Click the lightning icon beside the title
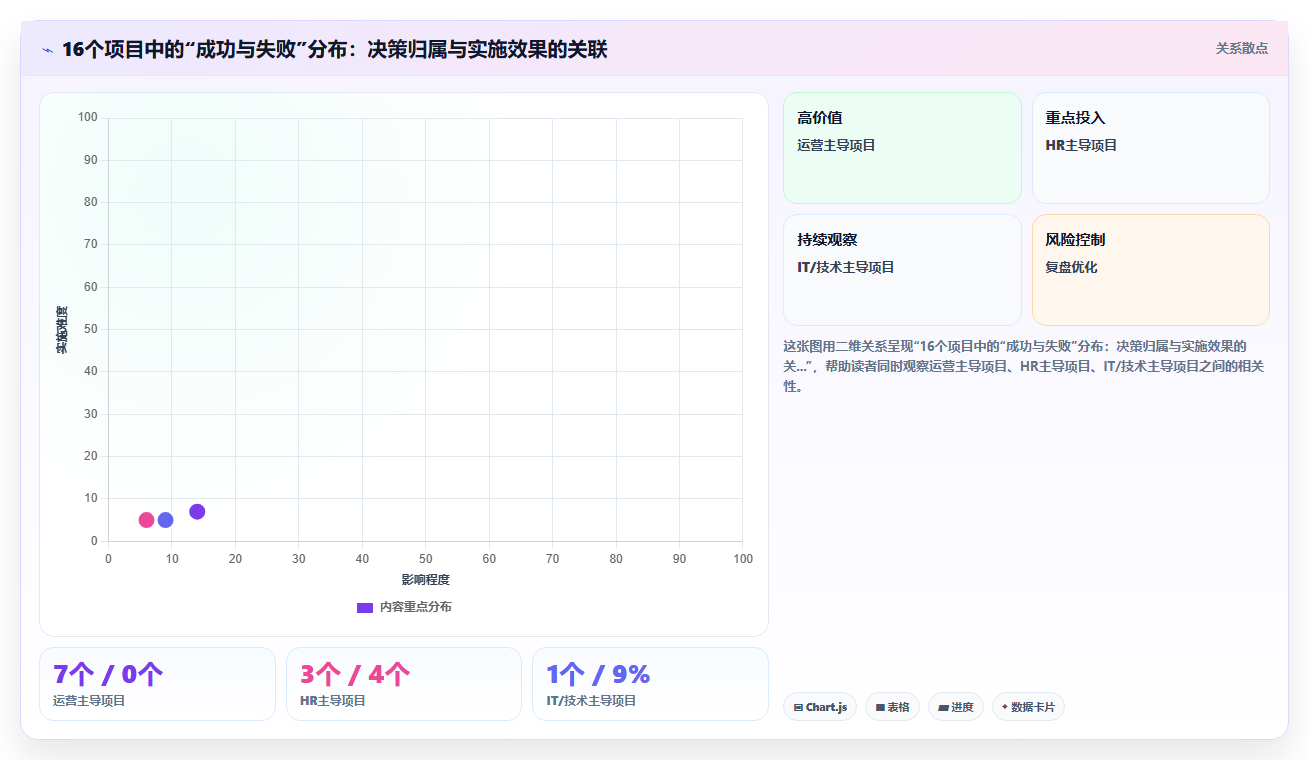Screen dimensions: 1309x760 [47, 50]
